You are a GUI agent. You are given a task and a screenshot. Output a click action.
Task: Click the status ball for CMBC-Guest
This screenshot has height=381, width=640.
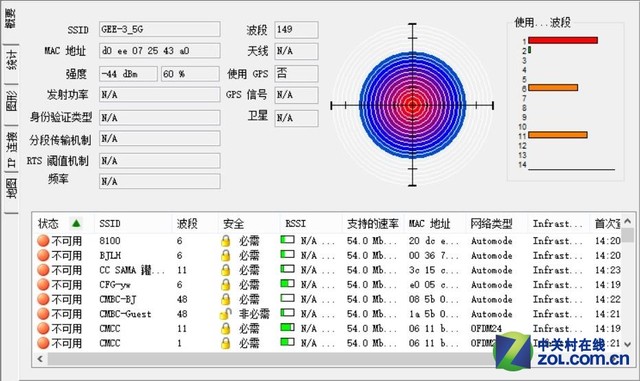click(43, 314)
